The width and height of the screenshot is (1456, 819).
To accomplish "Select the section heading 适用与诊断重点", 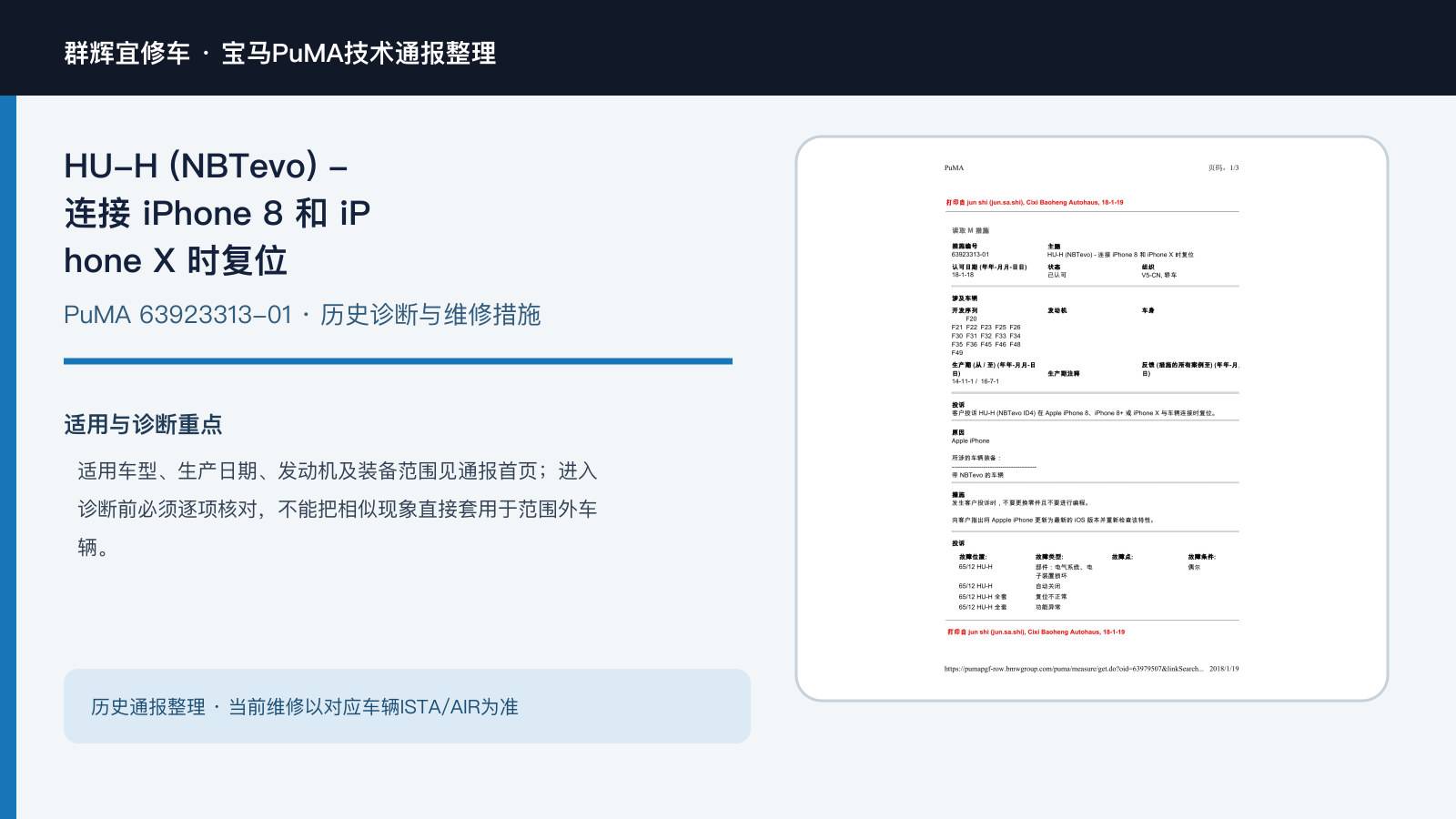I will (143, 424).
